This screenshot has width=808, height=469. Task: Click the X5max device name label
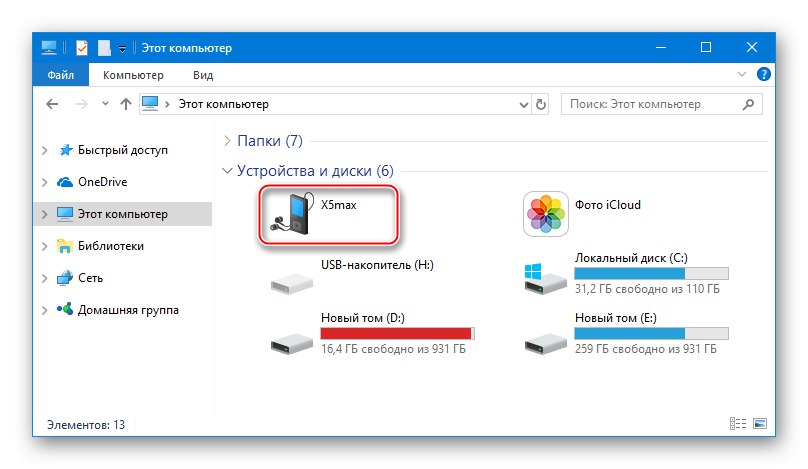point(339,205)
